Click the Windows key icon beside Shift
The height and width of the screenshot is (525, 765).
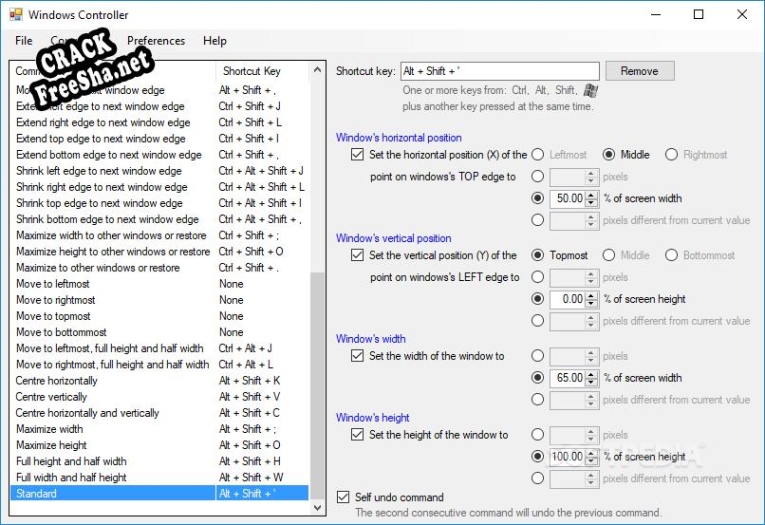(x=591, y=90)
